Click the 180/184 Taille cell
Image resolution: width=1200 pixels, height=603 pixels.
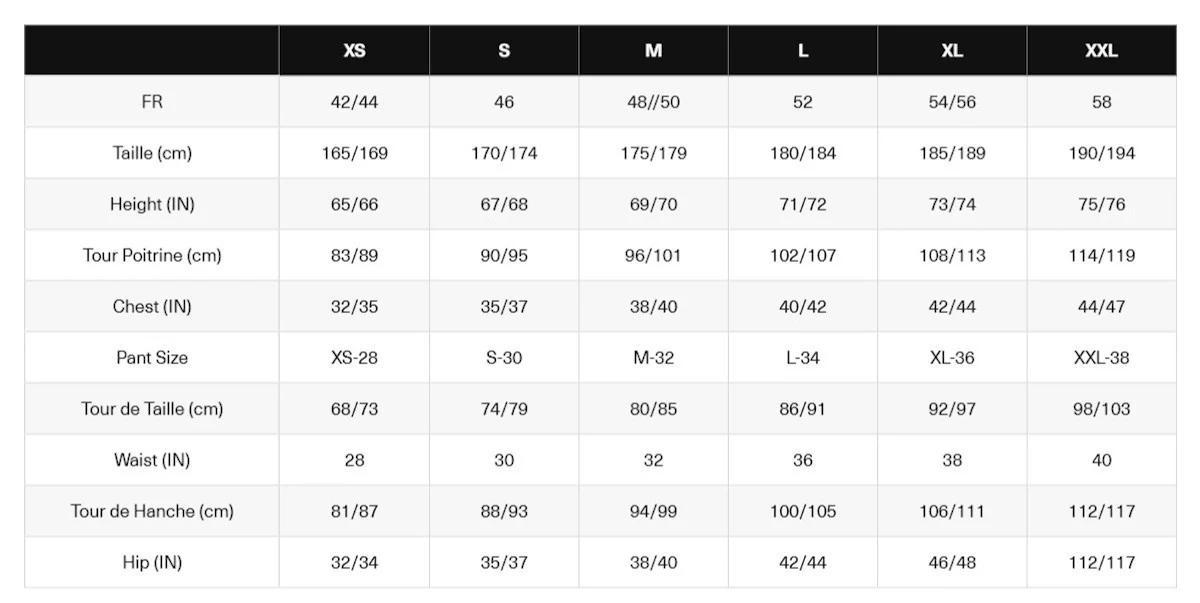point(803,153)
